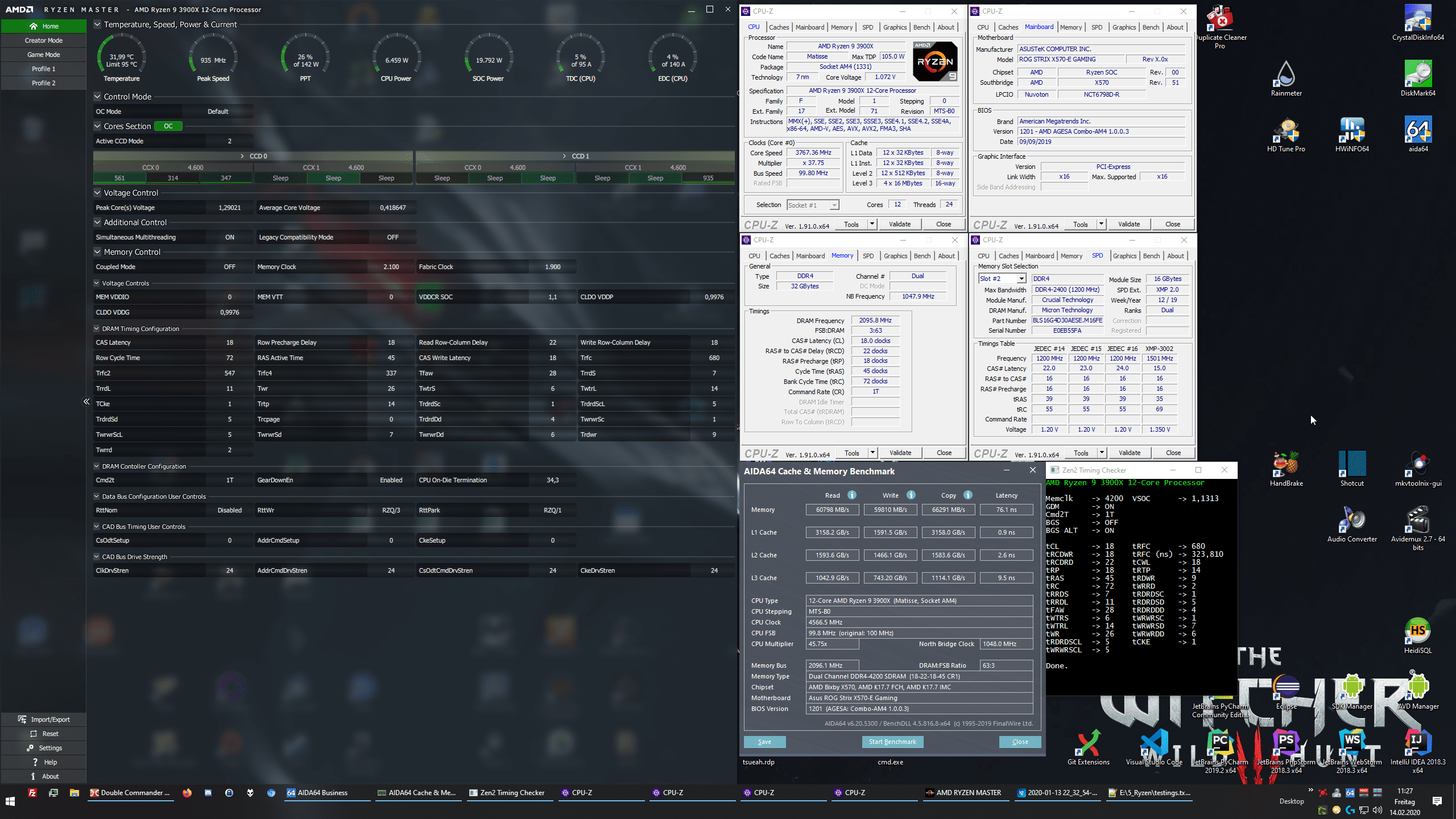Click Close button in CPU-Z SPD window
The image size is (1456, 819).
[1173, 453]
